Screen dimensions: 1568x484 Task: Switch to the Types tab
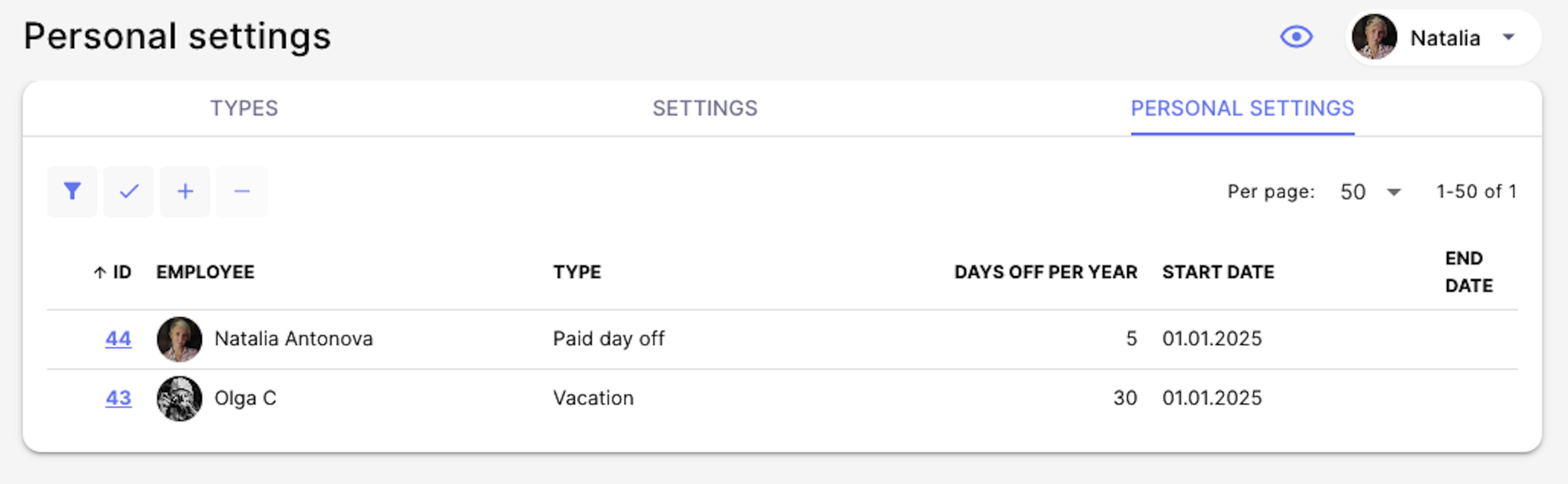click(244, 108)
